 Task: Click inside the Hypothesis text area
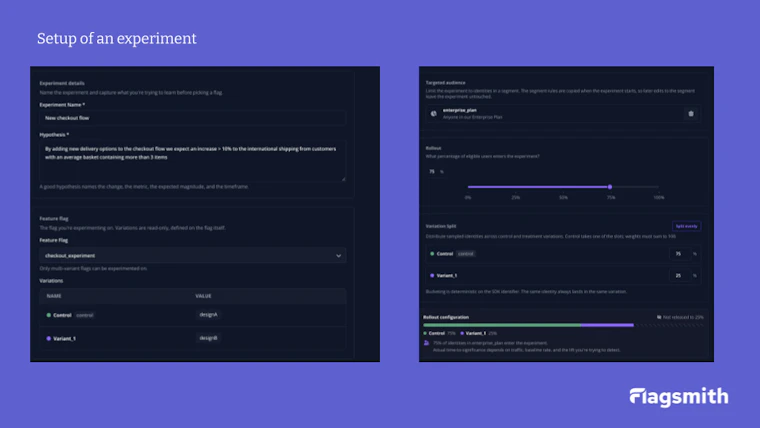192,161
